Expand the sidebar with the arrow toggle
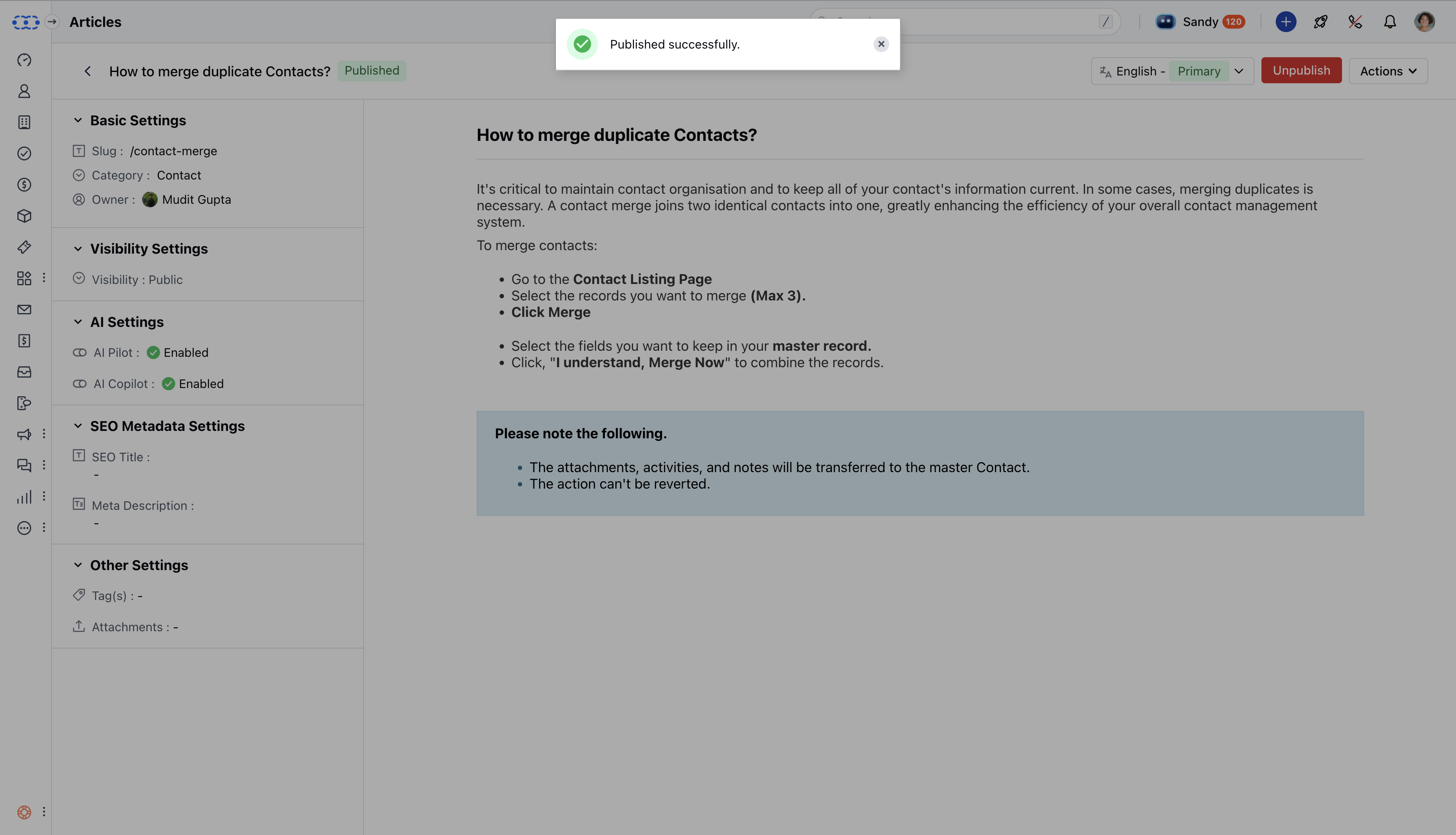The width and height of the screenshot is (1456, 835). click(52, 22)
